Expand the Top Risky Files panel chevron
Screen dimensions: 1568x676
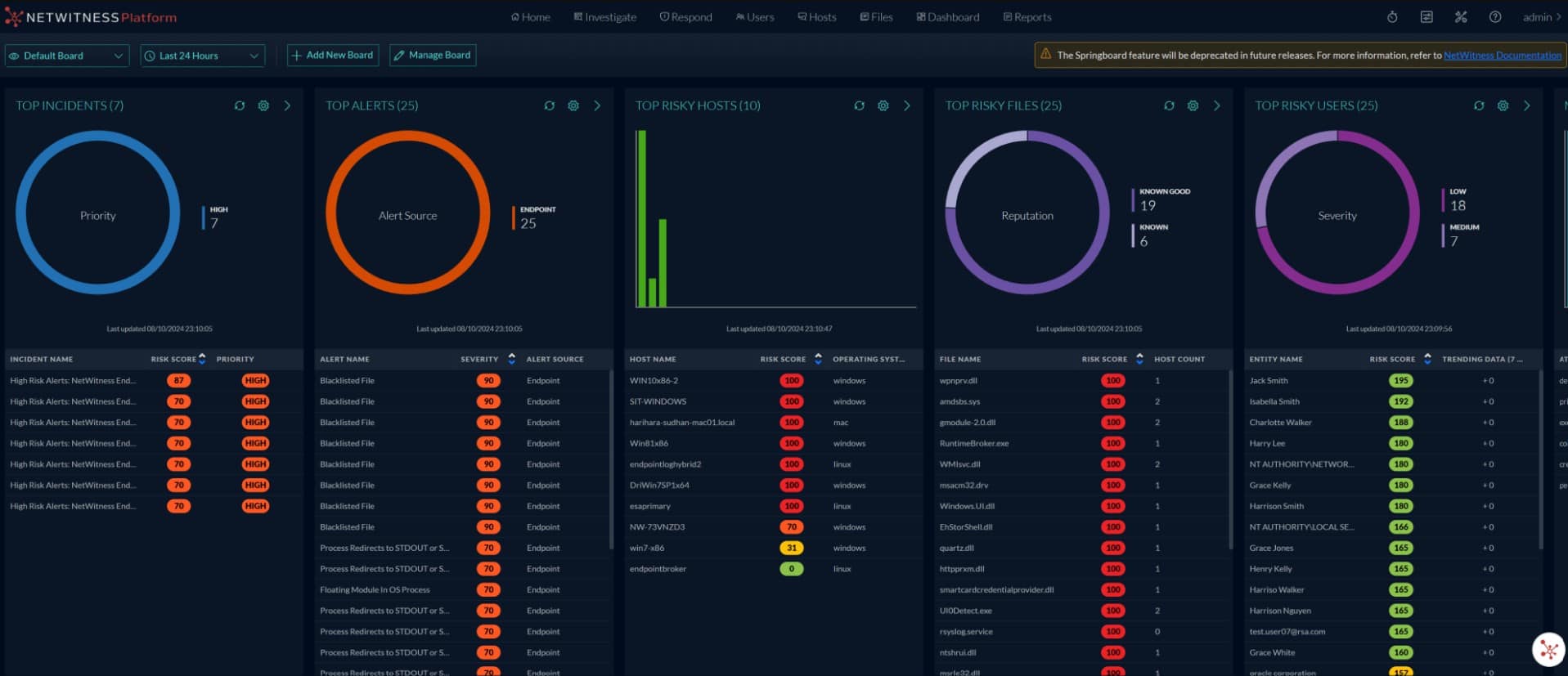1217,105
